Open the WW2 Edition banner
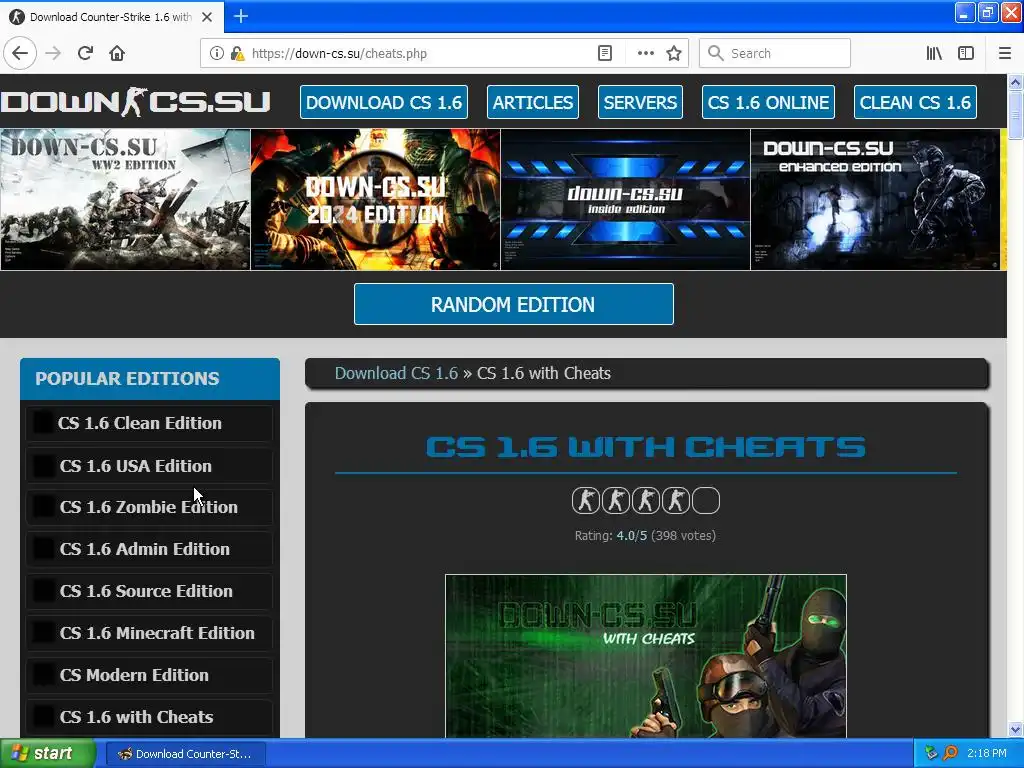The image size is (1024, 768). 125,199
